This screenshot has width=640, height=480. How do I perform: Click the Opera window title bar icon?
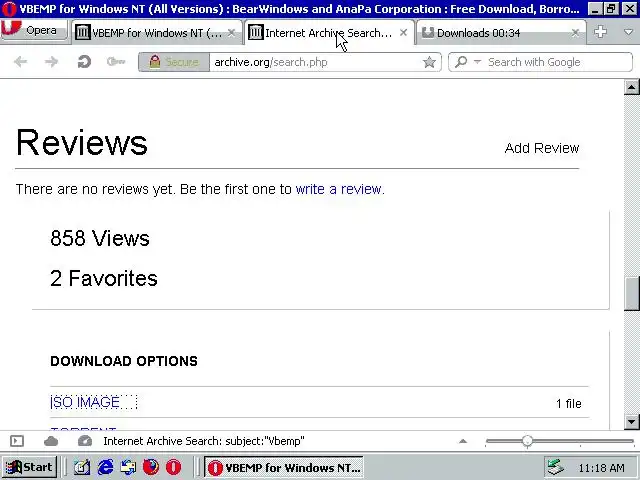[x=9, y=9]
